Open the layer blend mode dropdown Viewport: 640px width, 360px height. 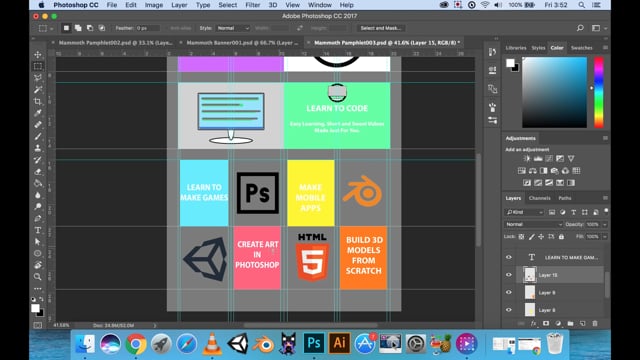pos(534,224)
